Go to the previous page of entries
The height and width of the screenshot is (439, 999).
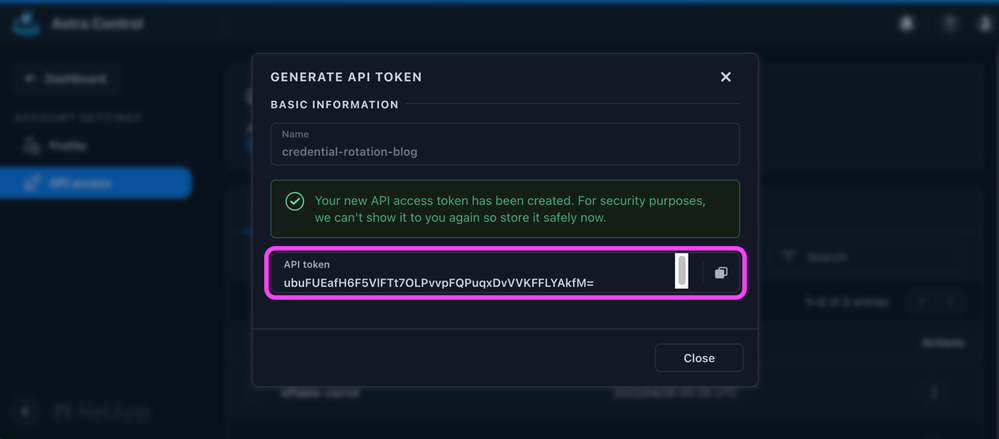tap(922, 301)
